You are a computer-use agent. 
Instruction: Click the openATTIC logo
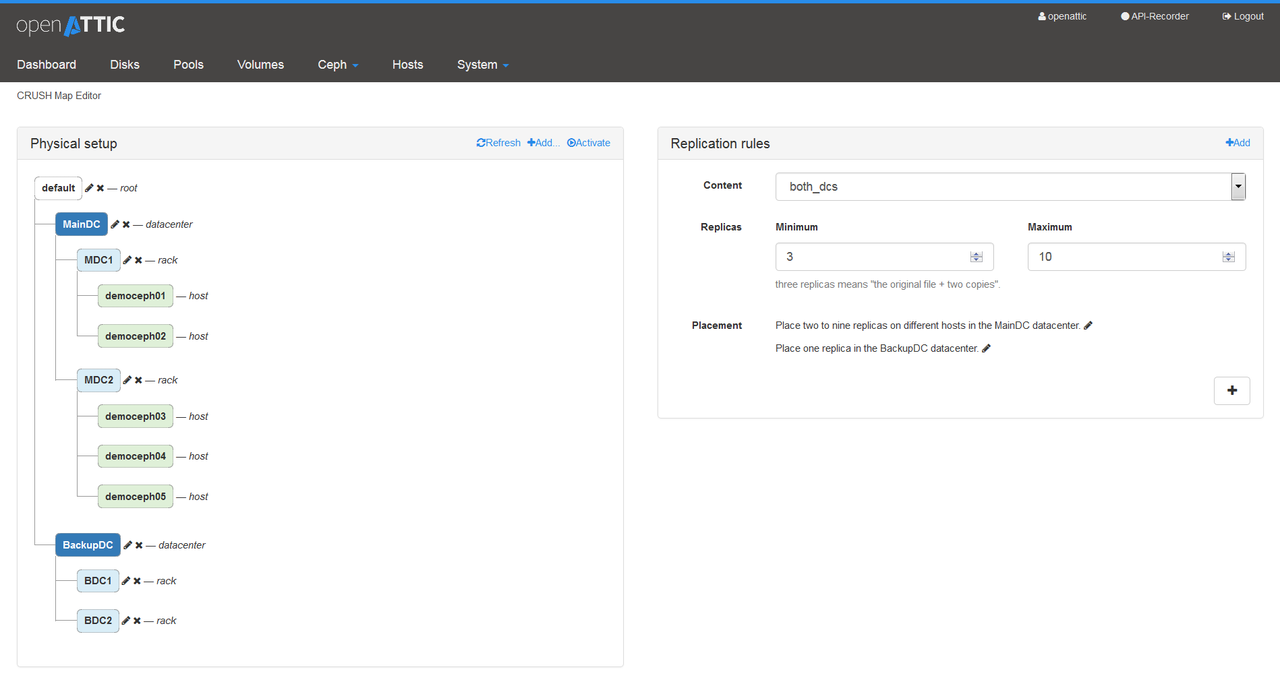point(70,26)
